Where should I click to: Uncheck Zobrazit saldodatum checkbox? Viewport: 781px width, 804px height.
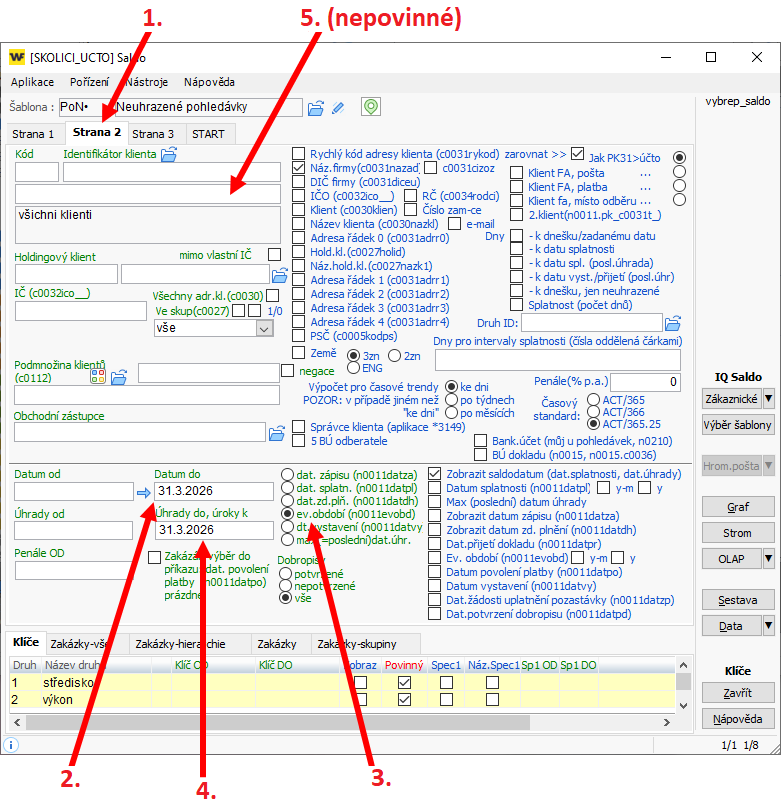[434, 473]
